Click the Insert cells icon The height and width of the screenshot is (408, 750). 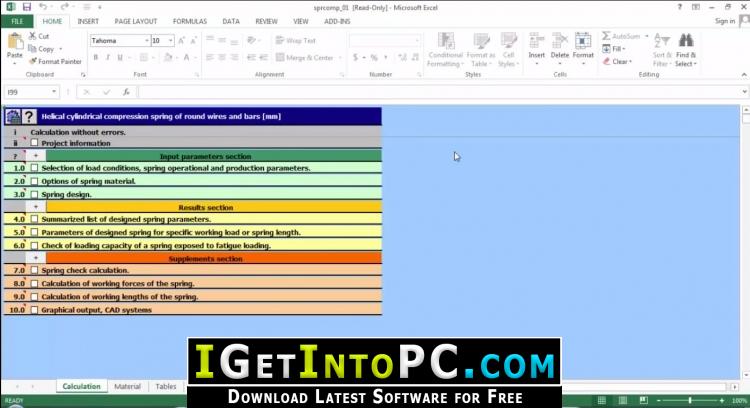[537, 41]
